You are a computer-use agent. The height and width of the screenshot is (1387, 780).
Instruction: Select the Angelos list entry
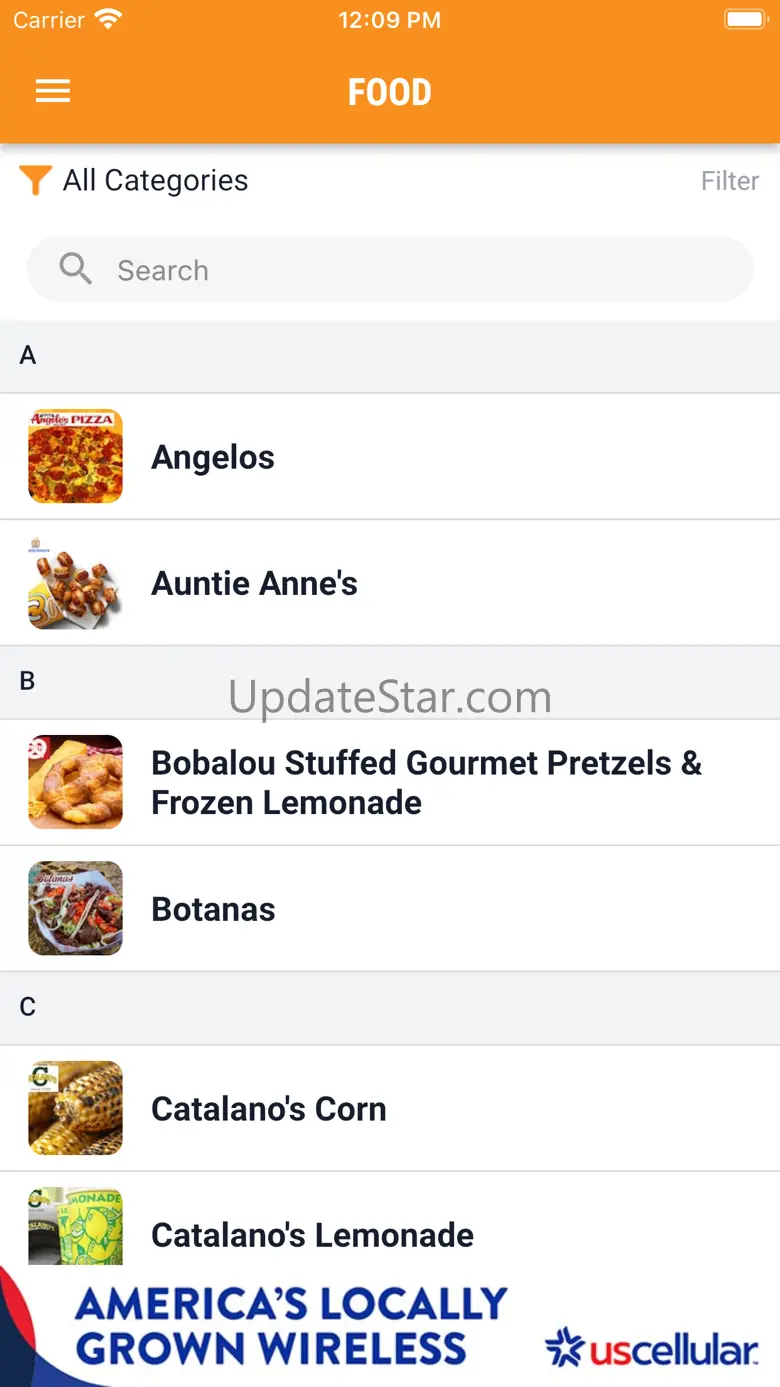pyautogui.click(x=390, y=456)
